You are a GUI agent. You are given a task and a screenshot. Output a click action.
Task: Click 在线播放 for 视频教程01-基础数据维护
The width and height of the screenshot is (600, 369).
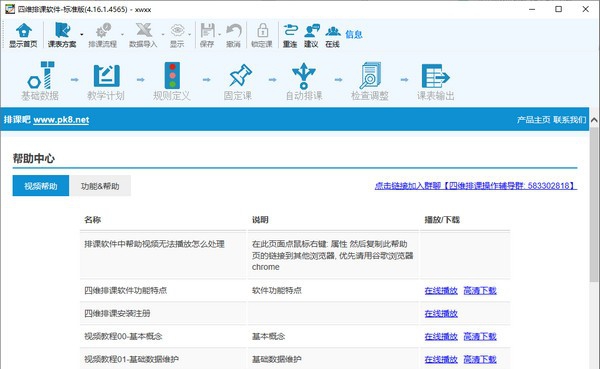[441, 359]
